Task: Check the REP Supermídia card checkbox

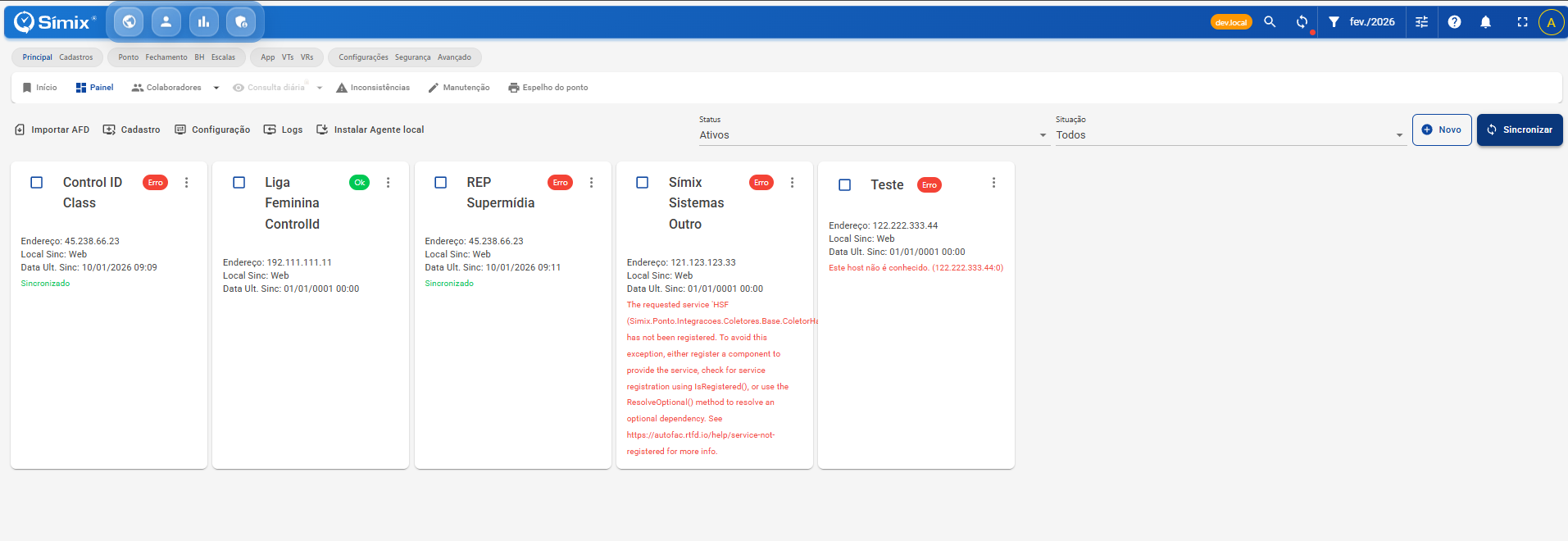Action: tap(441, 183)
